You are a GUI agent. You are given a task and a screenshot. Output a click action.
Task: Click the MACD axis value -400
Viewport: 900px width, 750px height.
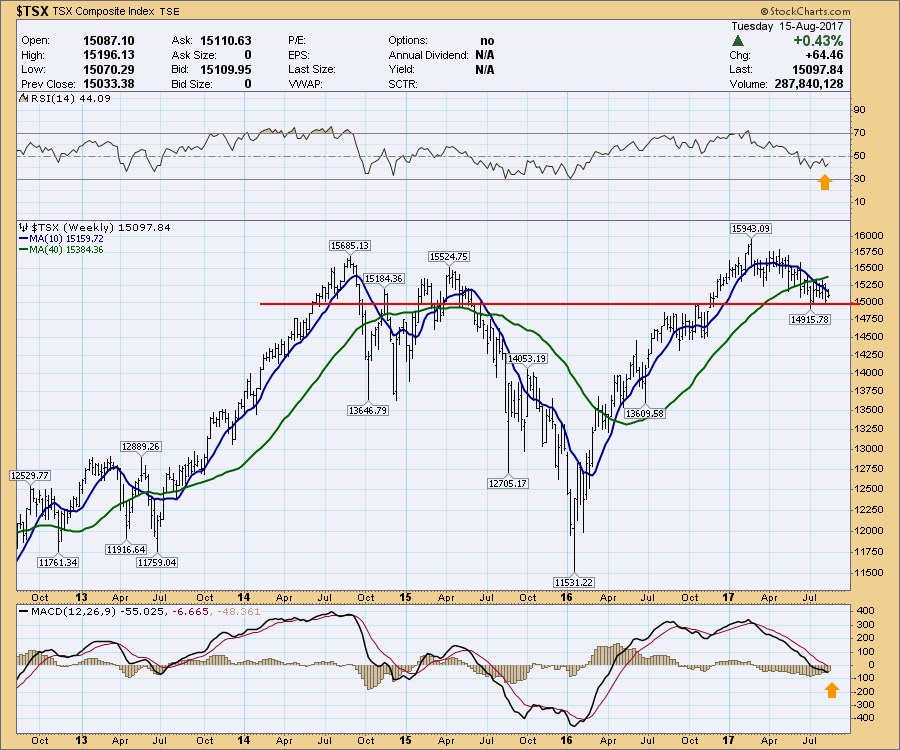[x=862, y=718]
